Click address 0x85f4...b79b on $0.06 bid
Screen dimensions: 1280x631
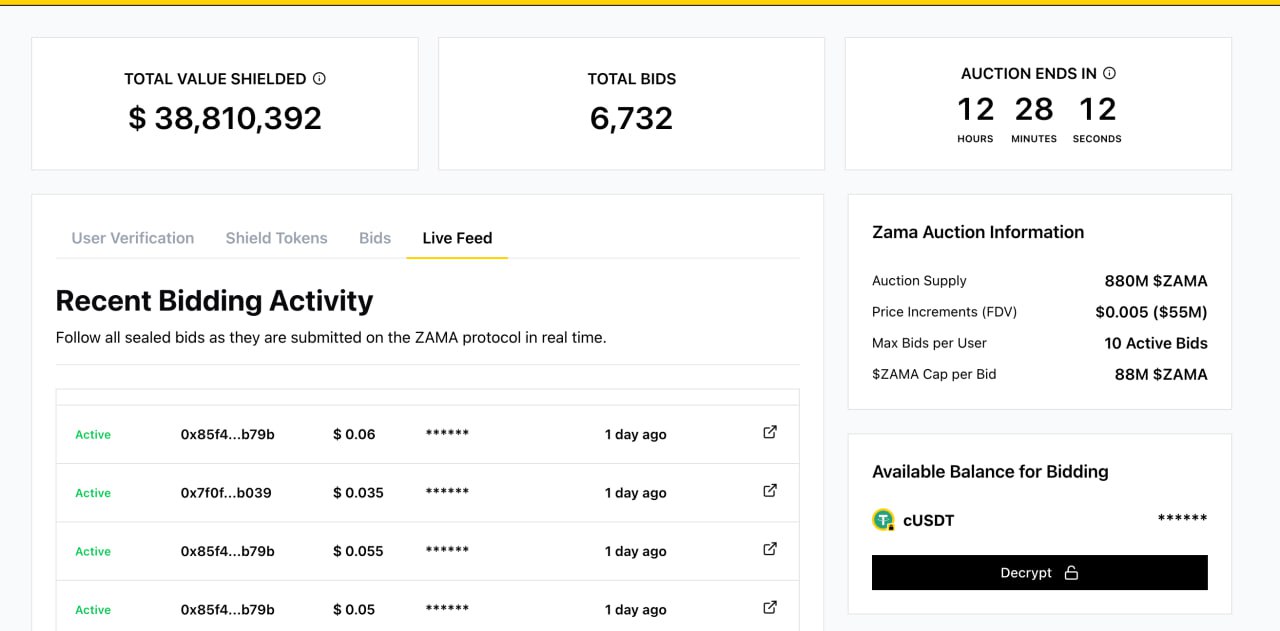coord(227,435)
